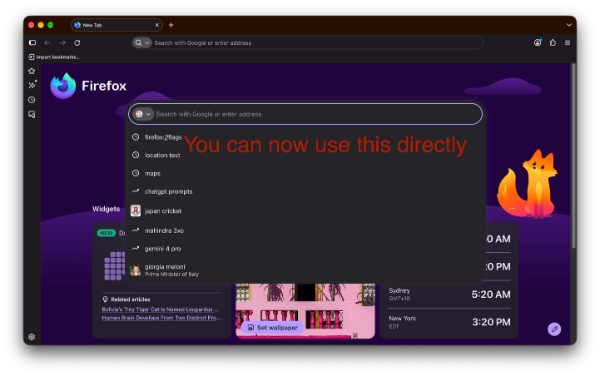Go back with the back arrow
This screenshot has width=600, height=376.
47,43
